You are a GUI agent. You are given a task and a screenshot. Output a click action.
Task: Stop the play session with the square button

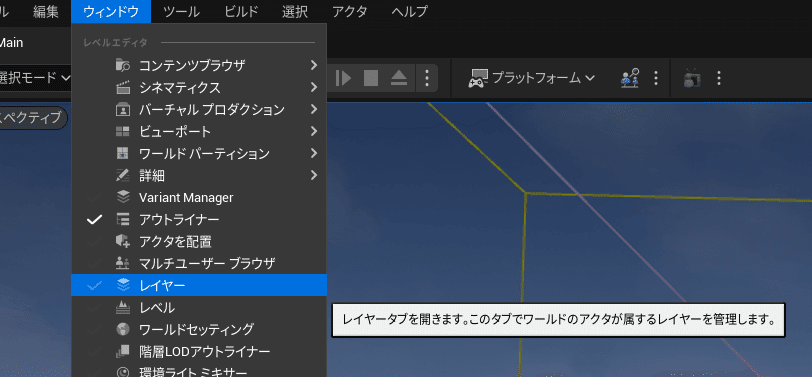(x=371, y=78)
